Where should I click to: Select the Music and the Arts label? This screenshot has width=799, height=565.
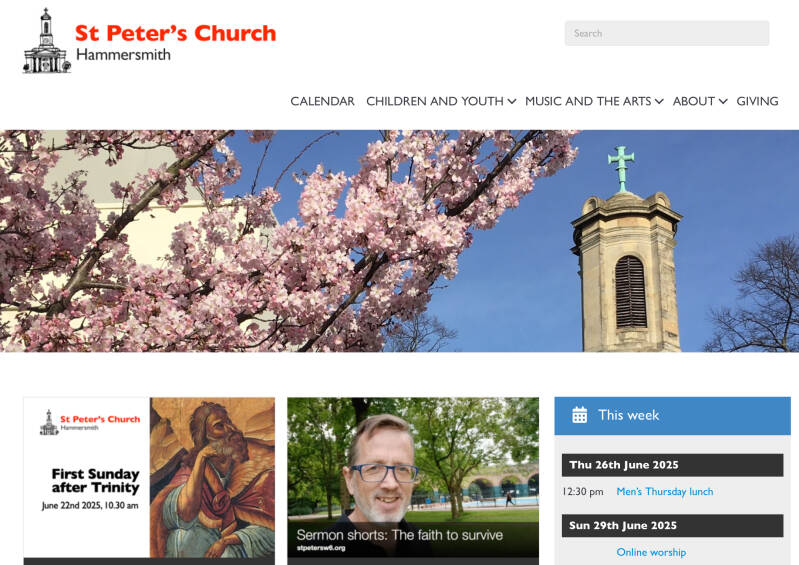[x=588, y=101]
